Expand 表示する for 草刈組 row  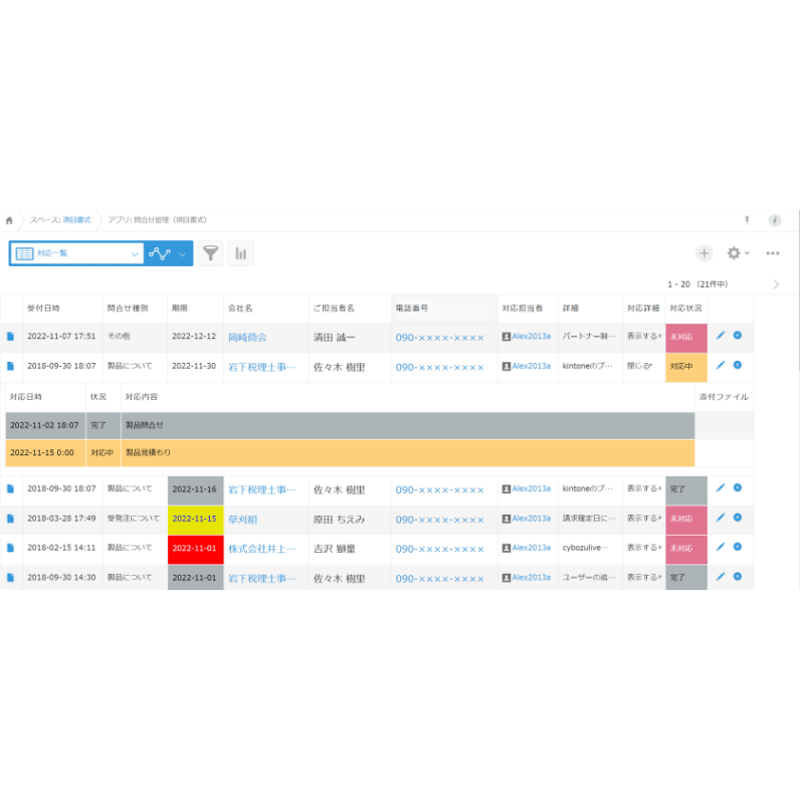[644, 518]
